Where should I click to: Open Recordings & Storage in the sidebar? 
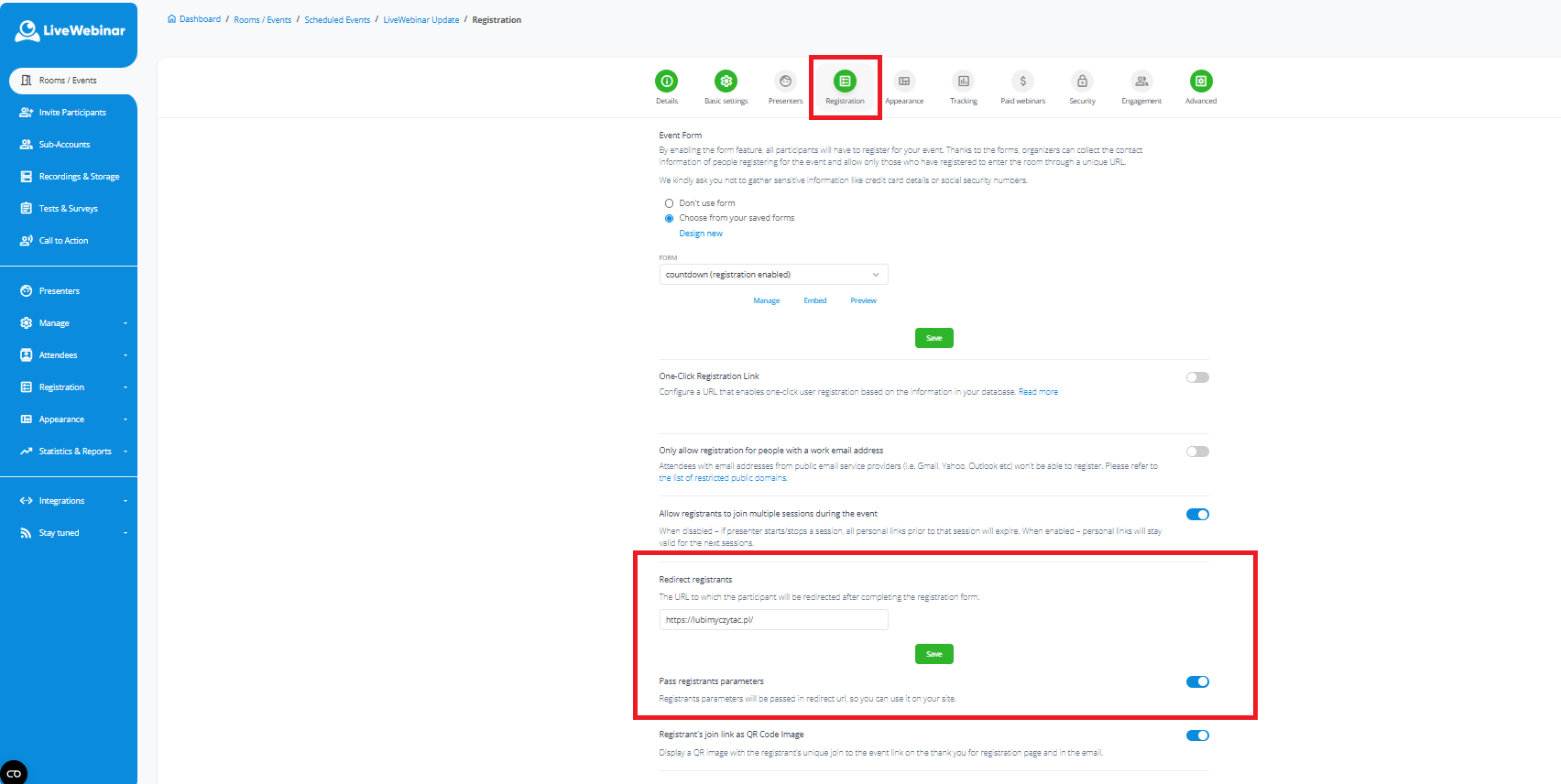click(78, 177)
